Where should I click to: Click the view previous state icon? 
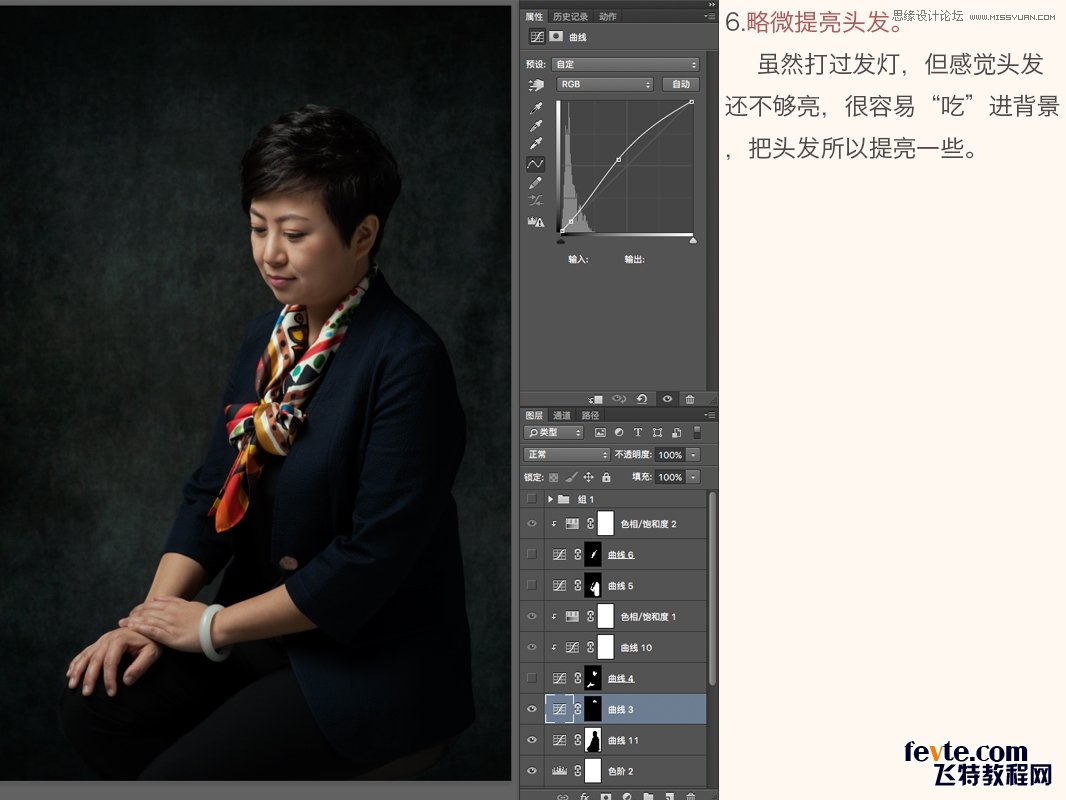(619, 399)
